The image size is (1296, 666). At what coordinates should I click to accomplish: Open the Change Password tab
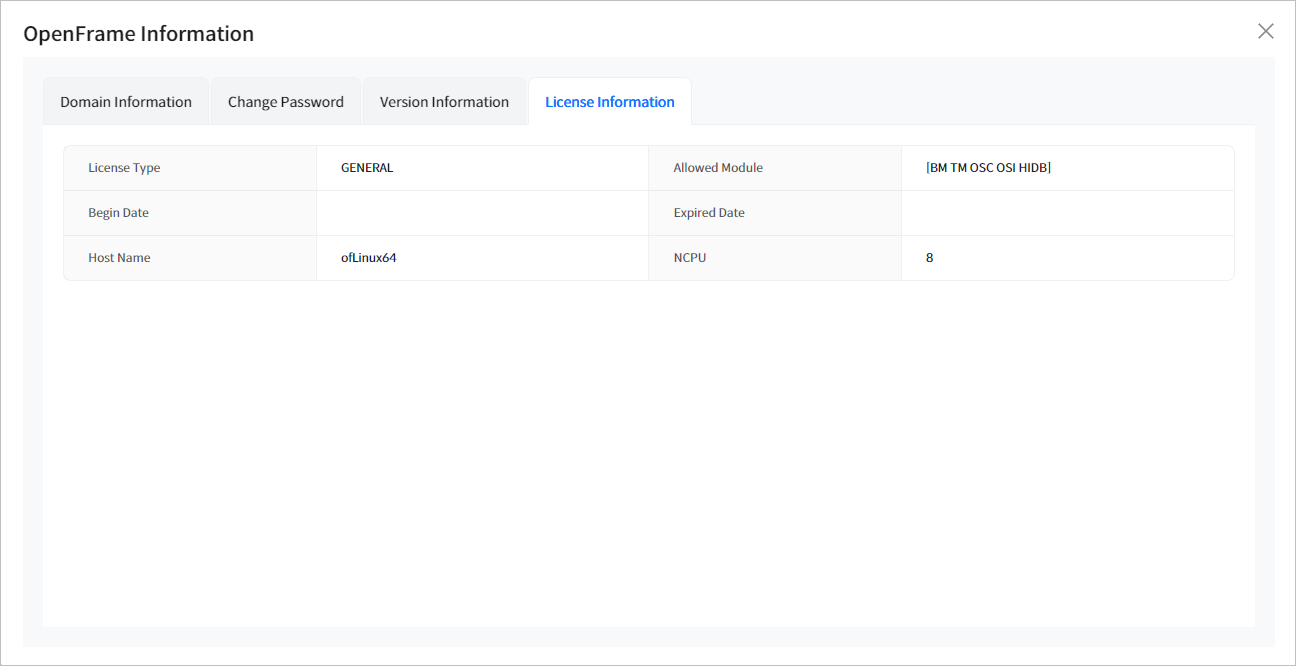pyautogui.click(x=286, y=102)
